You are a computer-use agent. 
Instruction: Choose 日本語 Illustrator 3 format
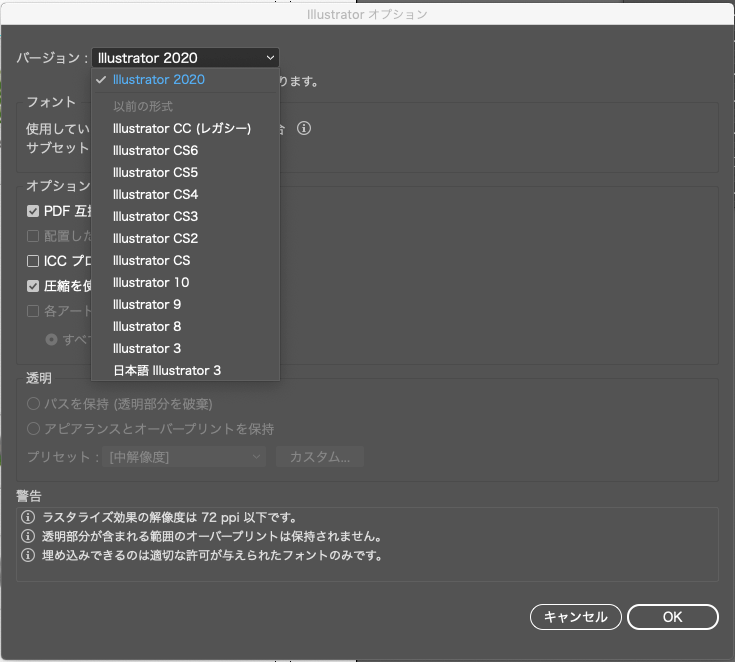(x=185, y=370)
